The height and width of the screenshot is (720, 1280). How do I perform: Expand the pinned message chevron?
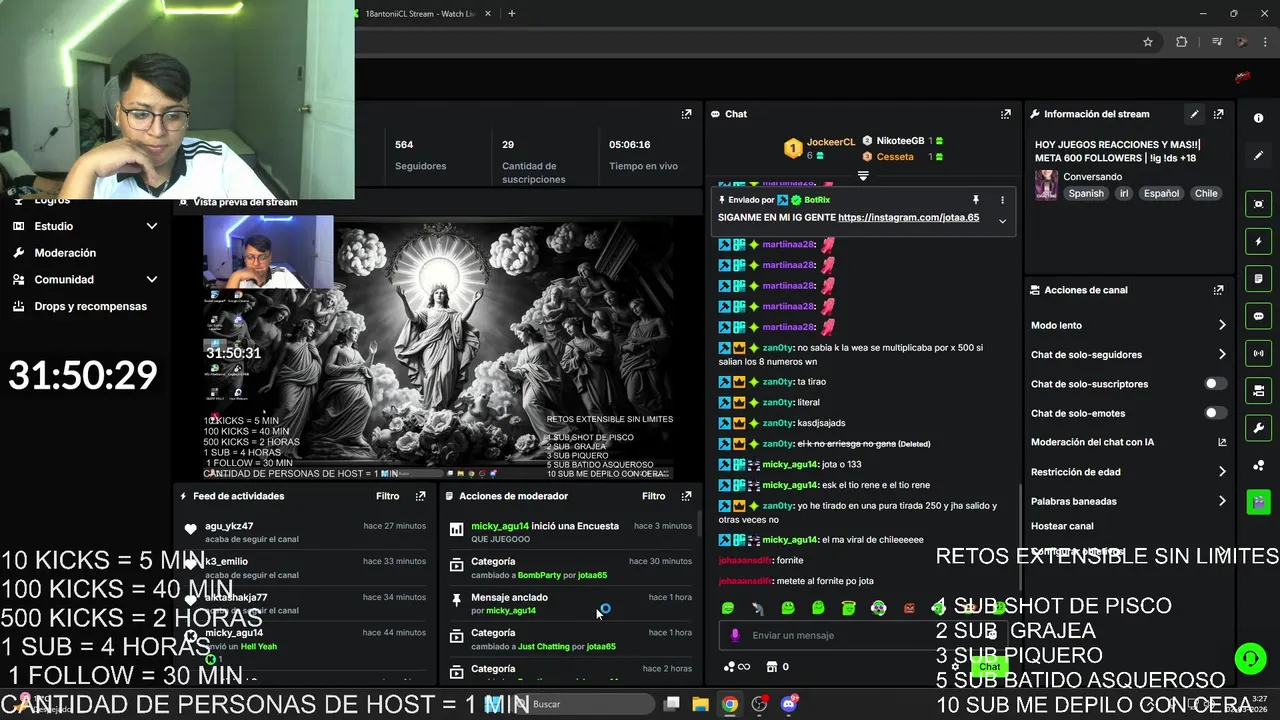pyautogui.click(x=1002, y=221)
